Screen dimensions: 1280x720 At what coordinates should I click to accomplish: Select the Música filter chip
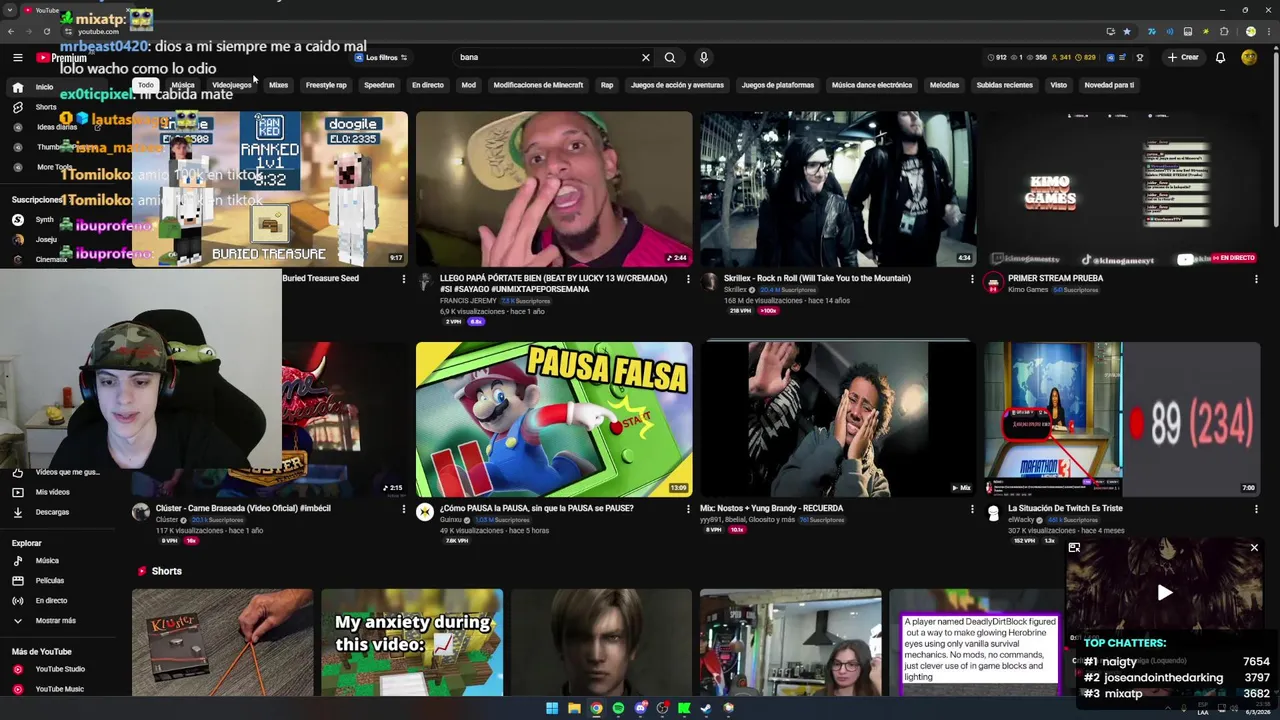click(x=183, y=85)
